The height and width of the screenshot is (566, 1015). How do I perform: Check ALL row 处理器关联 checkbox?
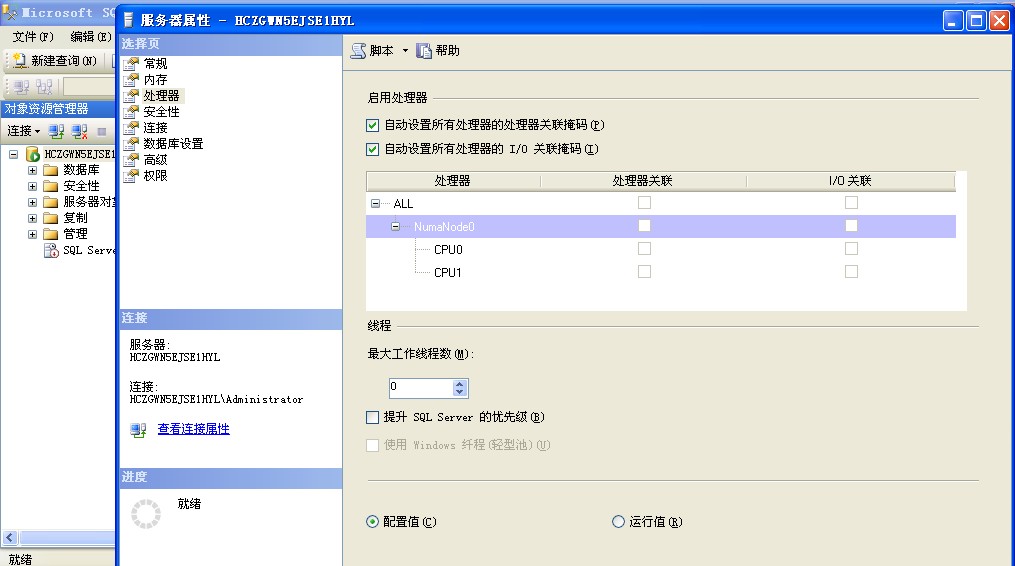tap(644, 203)
